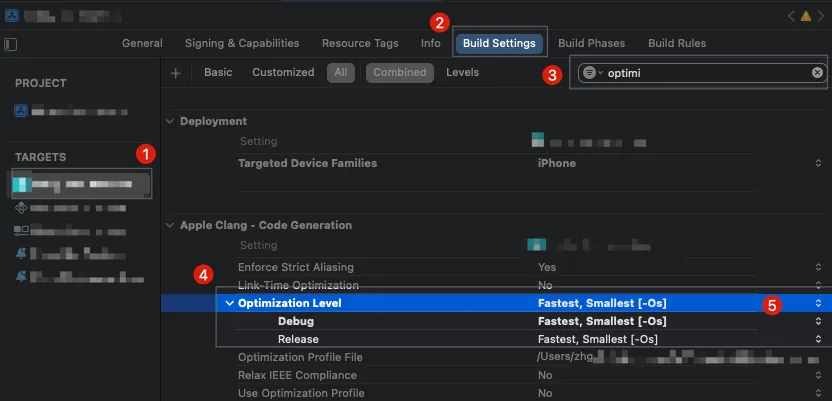Open Debug optimization level dropdown
Image resolution: width=832 pixels, height=401 pixels.
(818, 321)
